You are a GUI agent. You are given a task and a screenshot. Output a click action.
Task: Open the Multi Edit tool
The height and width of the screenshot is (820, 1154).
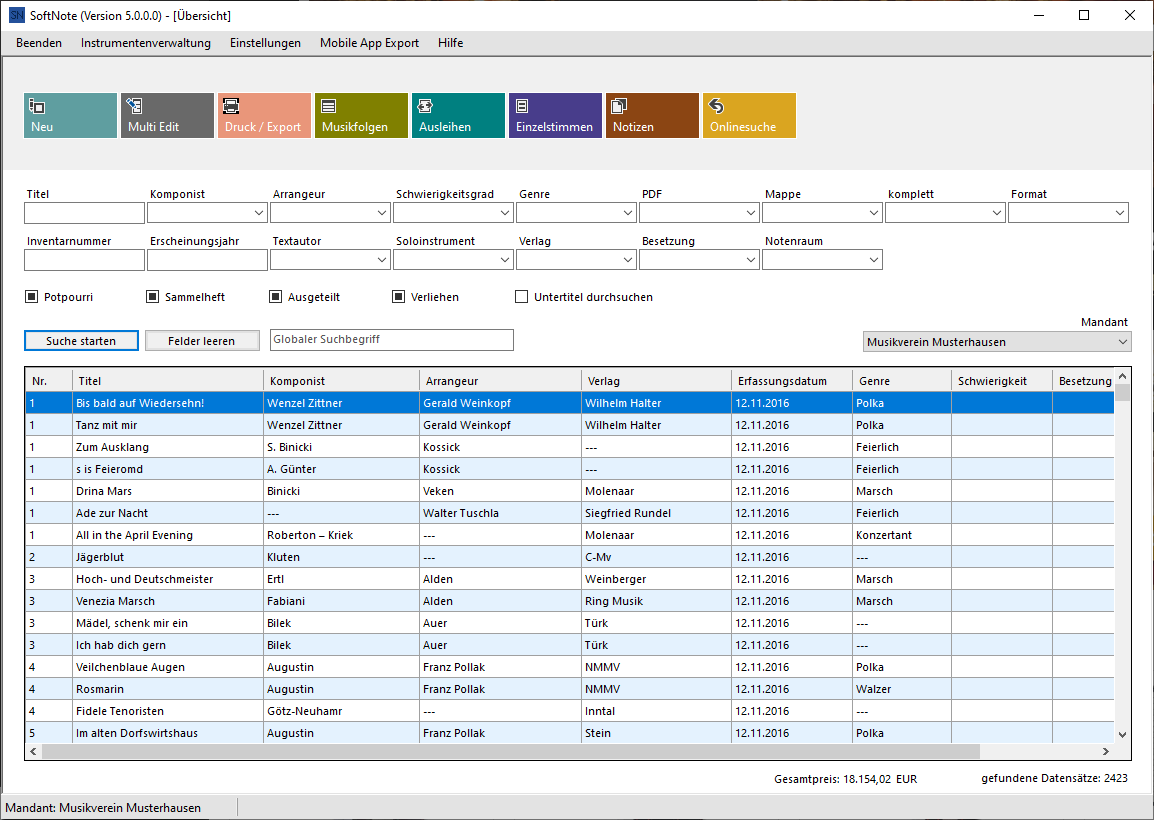[x=167, y=116]
